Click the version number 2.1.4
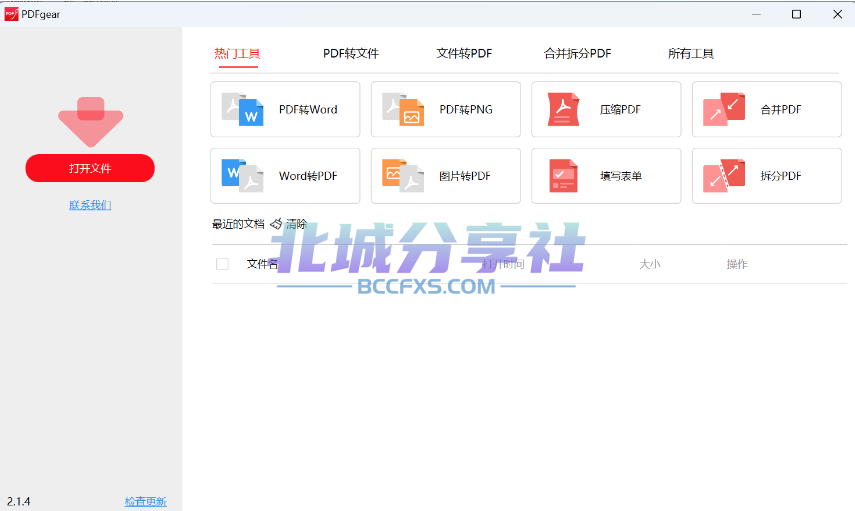The width and height of the screenshot is (855, 511). 19,501
